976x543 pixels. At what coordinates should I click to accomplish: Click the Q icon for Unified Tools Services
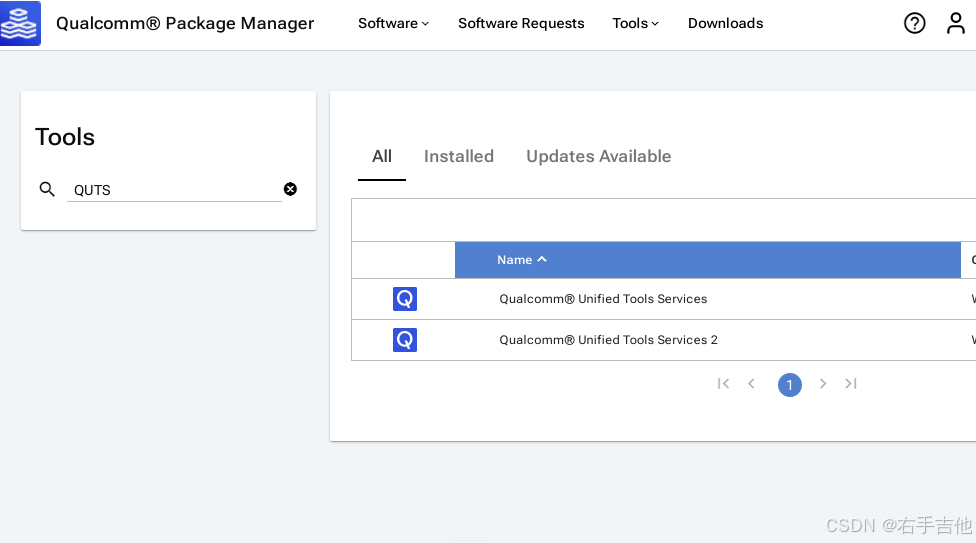(405, 299)
